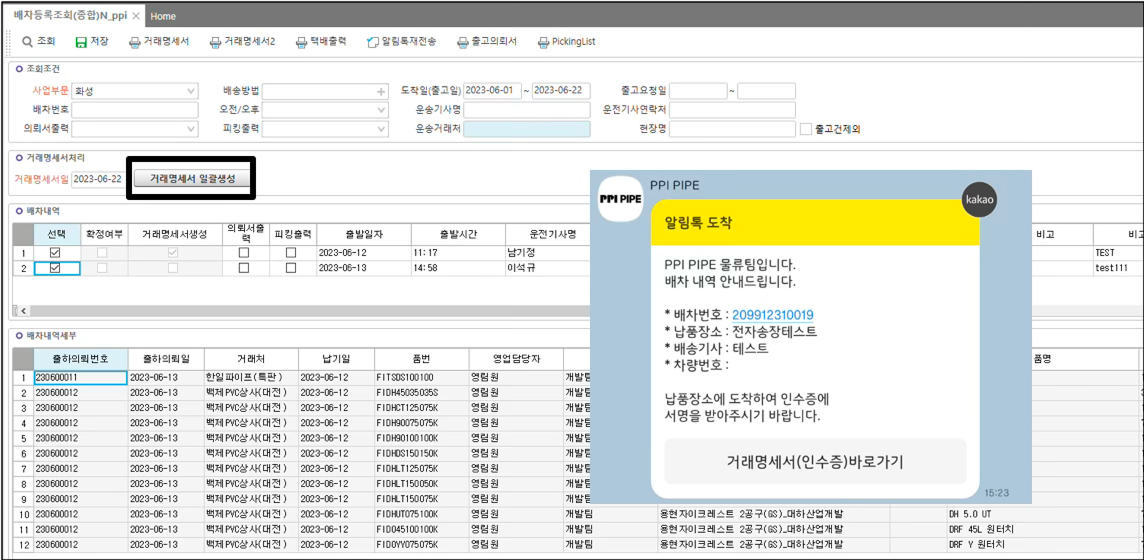The height and width of the screenshot is (560, 1144).
Task: Click the 출발일자 column header
Action: [x=363, y=234]
